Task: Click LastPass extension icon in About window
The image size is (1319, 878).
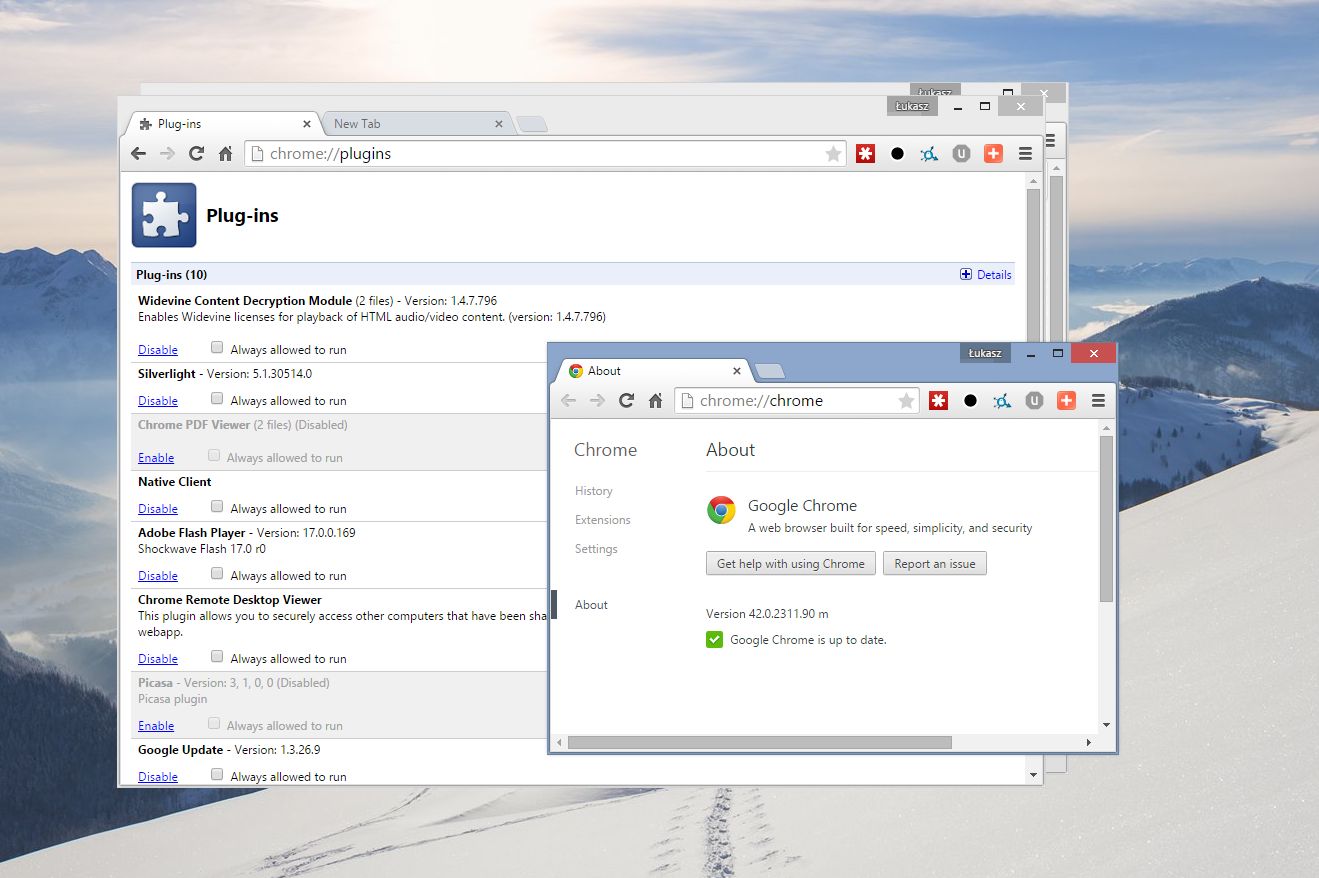Action: click(938, 401)
